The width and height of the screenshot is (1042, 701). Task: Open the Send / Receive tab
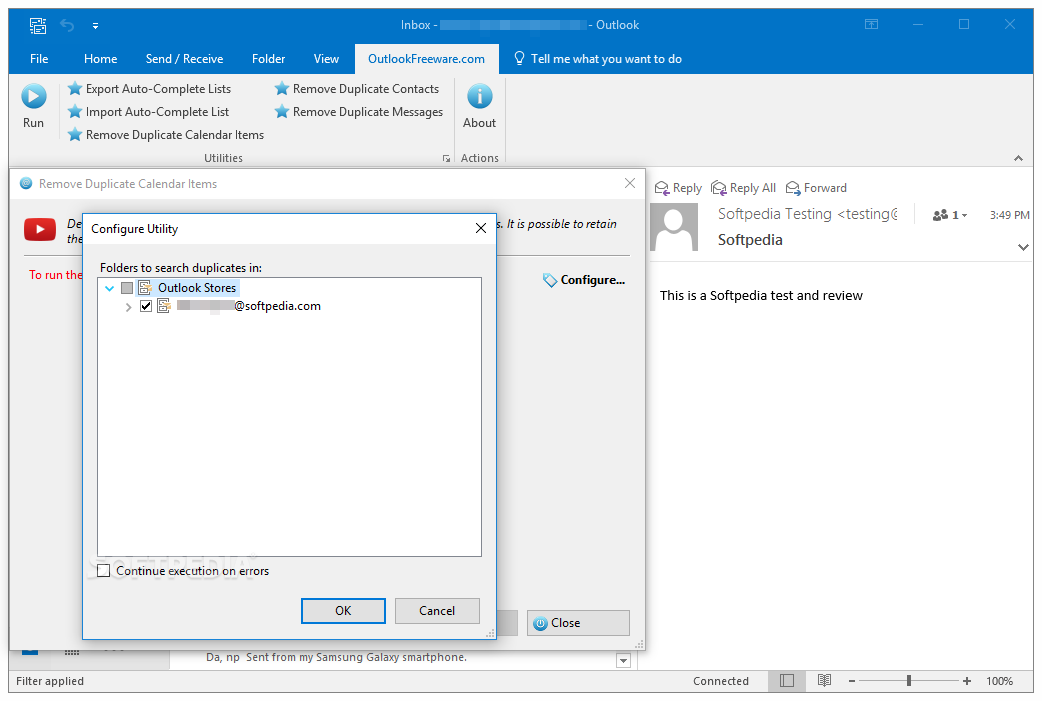click(184, 58)
